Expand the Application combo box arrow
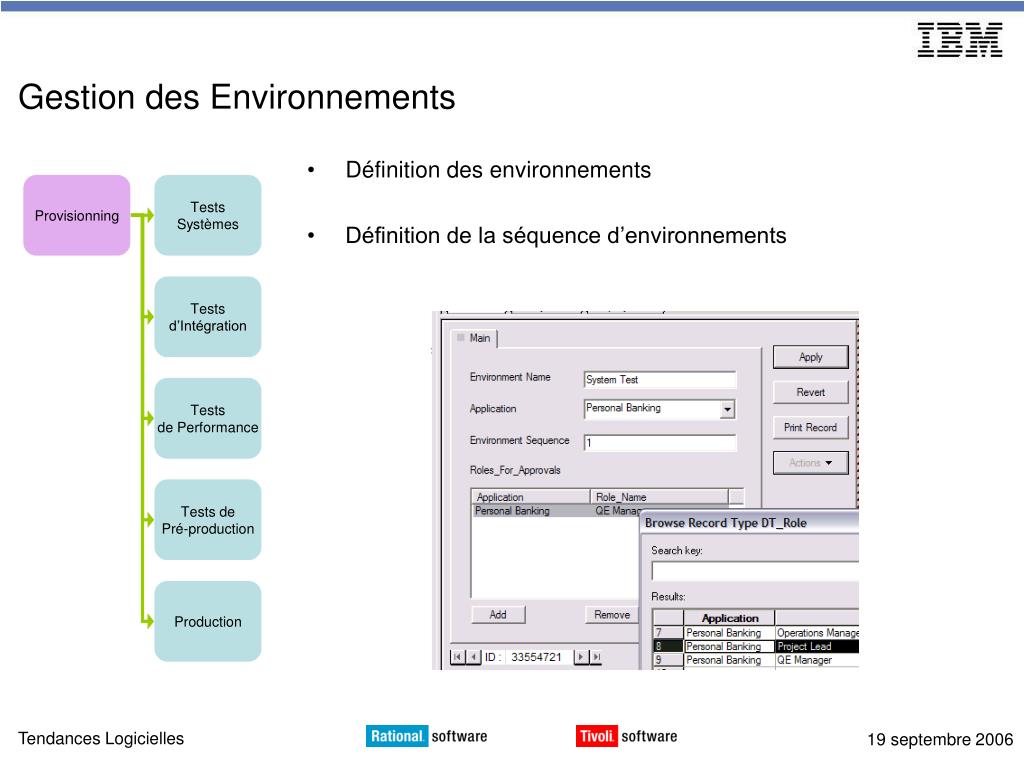Viewport: 1024px width, 768px height. (728, 409)
